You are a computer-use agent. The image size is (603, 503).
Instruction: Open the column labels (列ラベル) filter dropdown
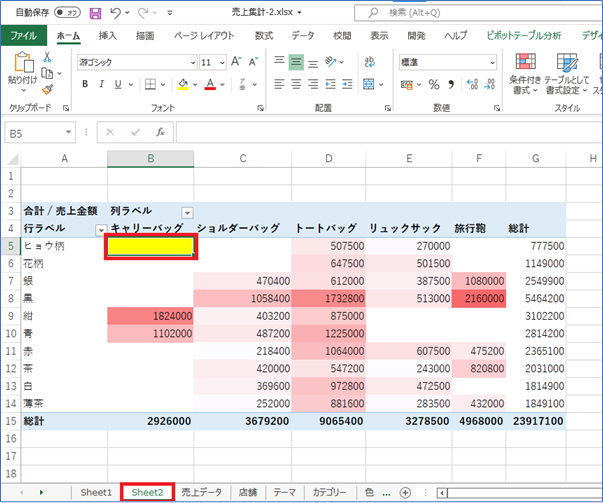[x=187, y=211]
